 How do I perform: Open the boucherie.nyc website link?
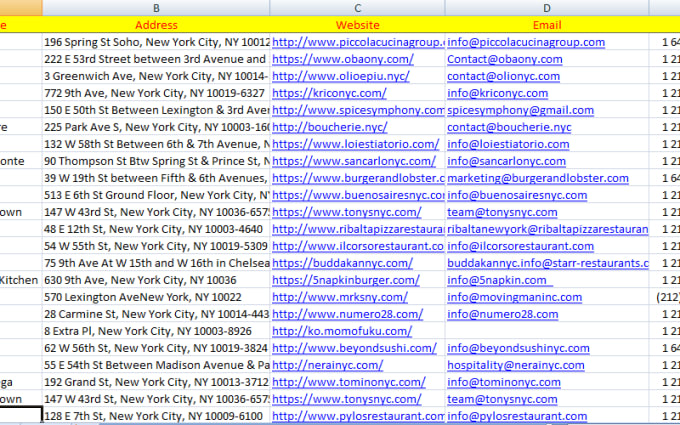click(330, 127)
